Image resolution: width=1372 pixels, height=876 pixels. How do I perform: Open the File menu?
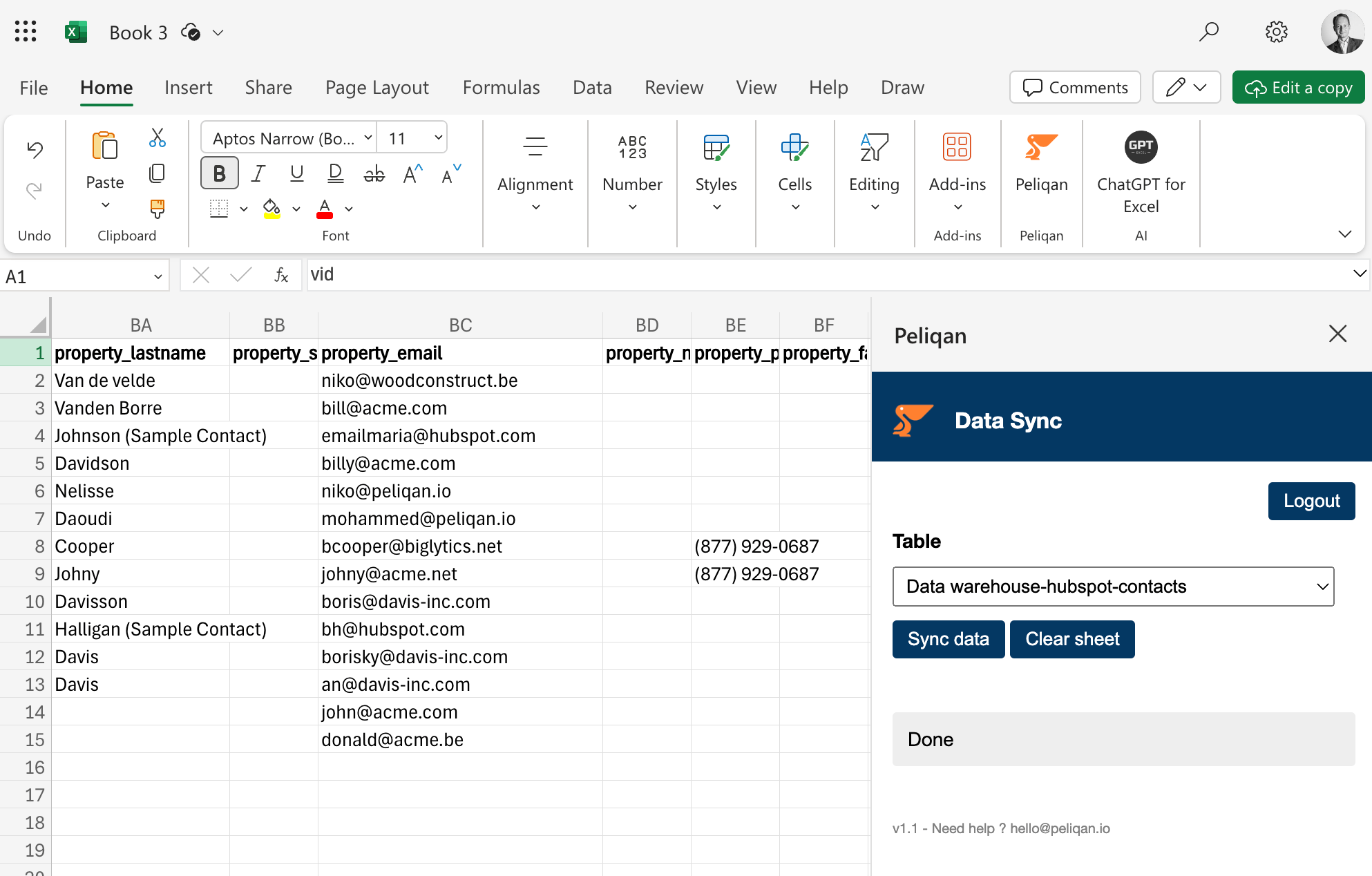point(34,88)
